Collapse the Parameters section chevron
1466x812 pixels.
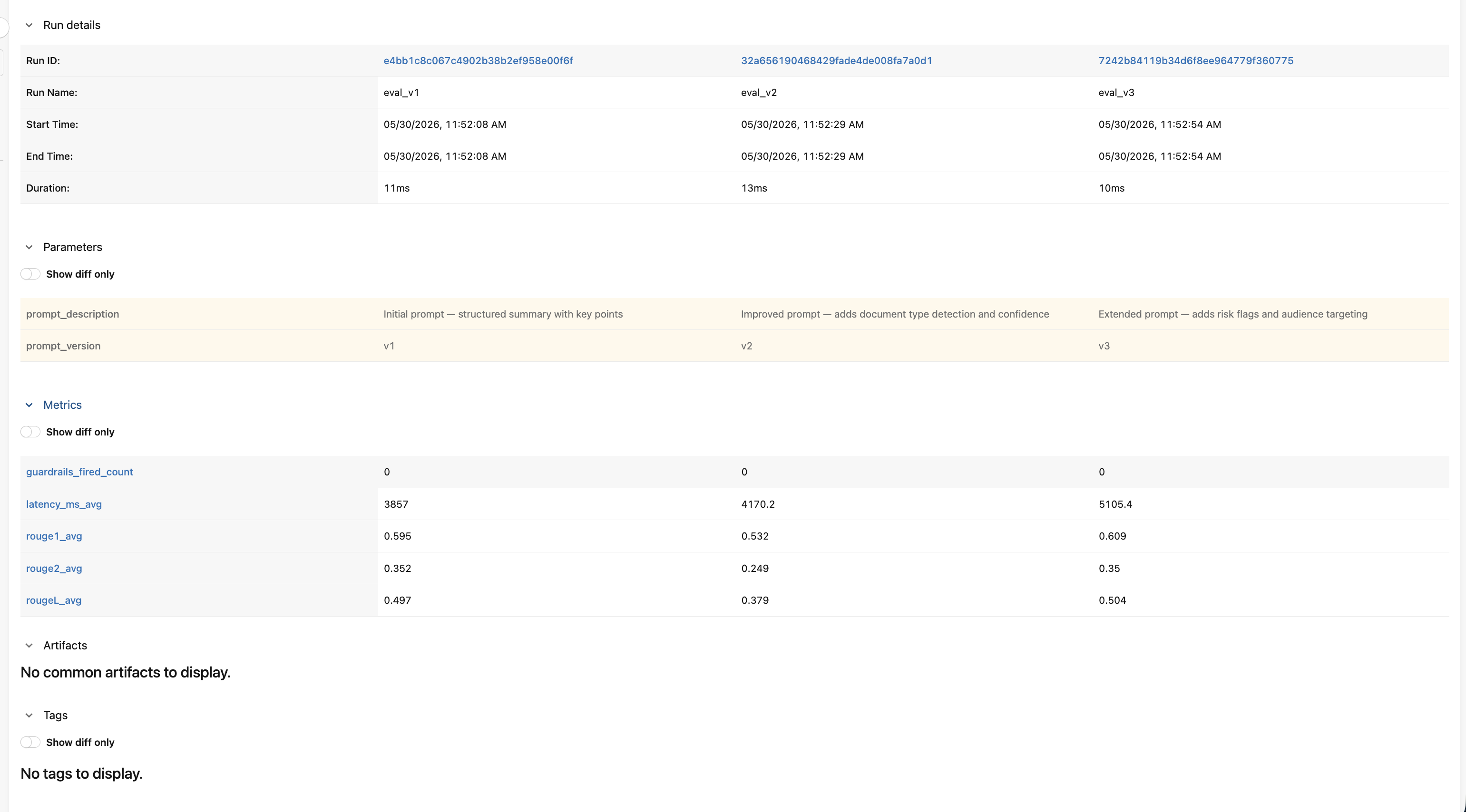point(29,247)
